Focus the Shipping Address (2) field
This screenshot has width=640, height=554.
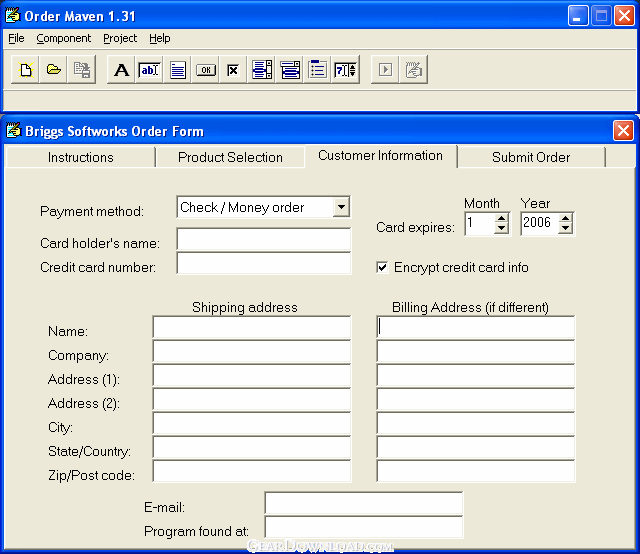(252, 399)
